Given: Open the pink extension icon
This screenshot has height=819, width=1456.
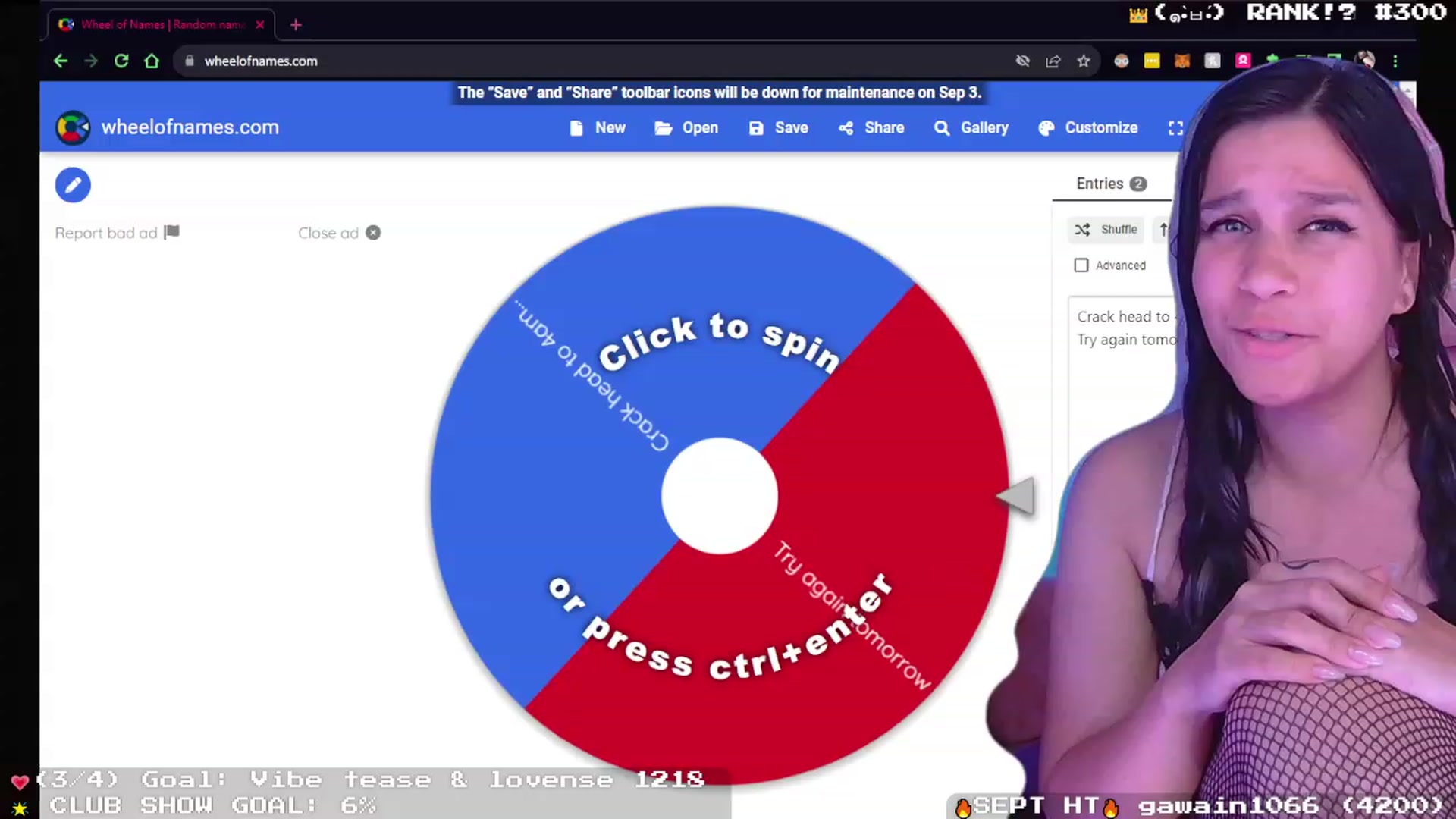Looking at the screenshot, I should (x=1242, y=61).
